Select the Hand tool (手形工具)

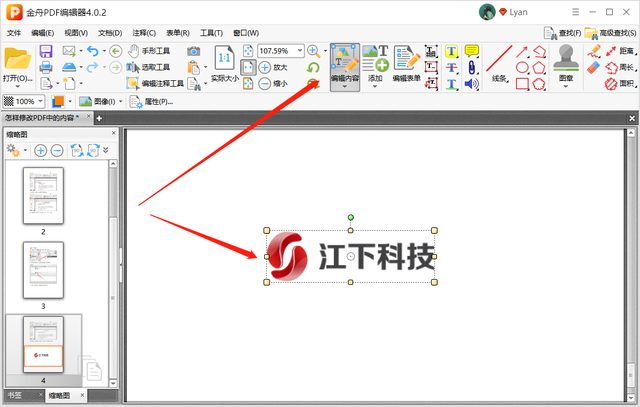tap(149, 51)
